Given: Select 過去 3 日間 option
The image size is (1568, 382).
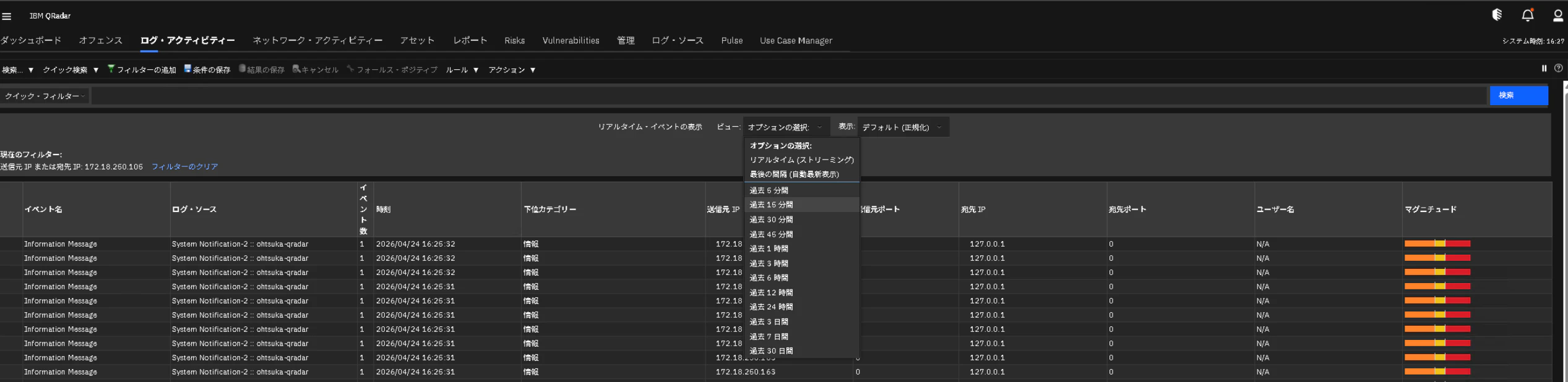Looking at the screenshot, I should pyautogui.click(x=801, y=321).
